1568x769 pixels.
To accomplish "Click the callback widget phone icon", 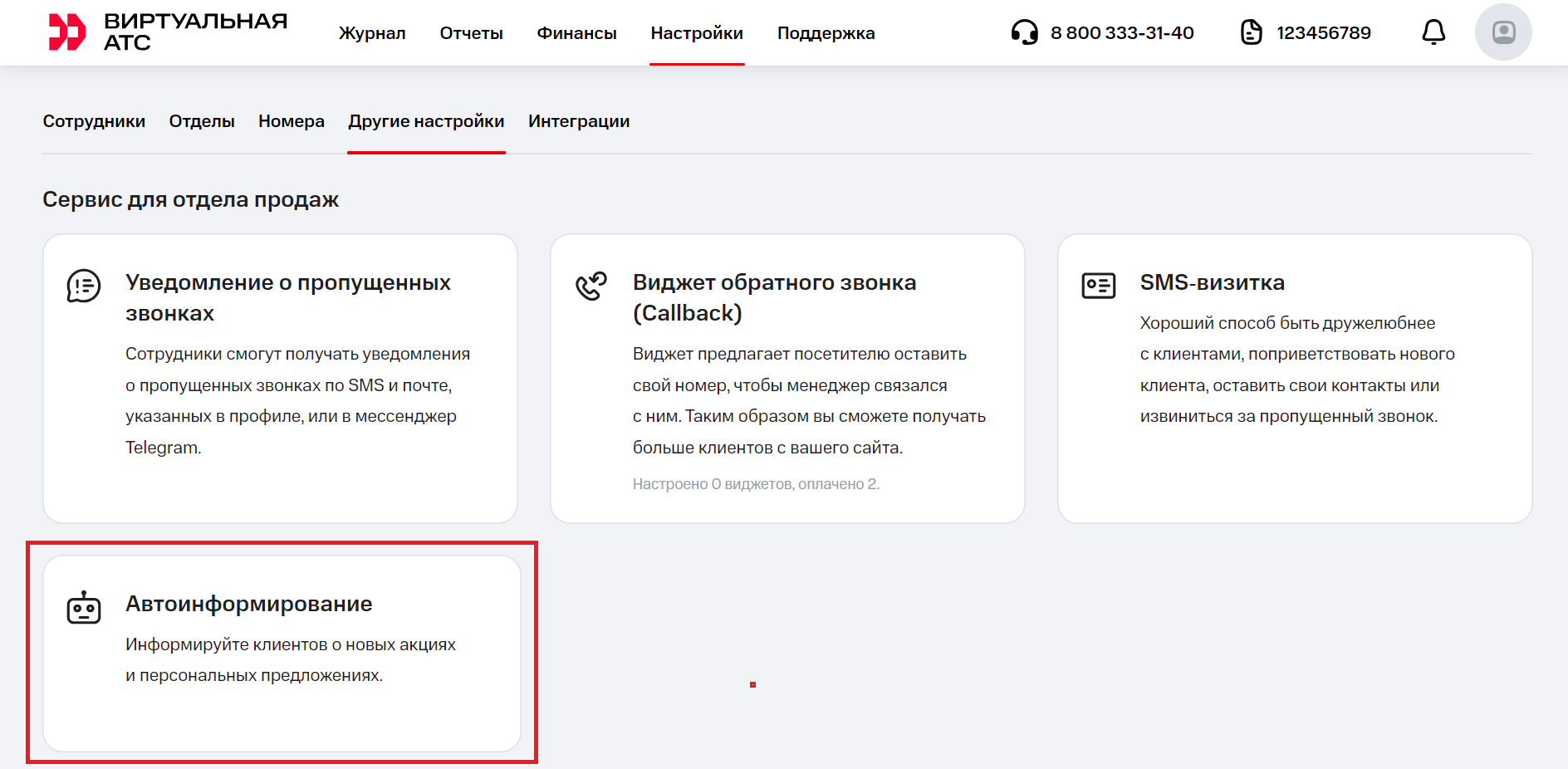I will [591, 286].
